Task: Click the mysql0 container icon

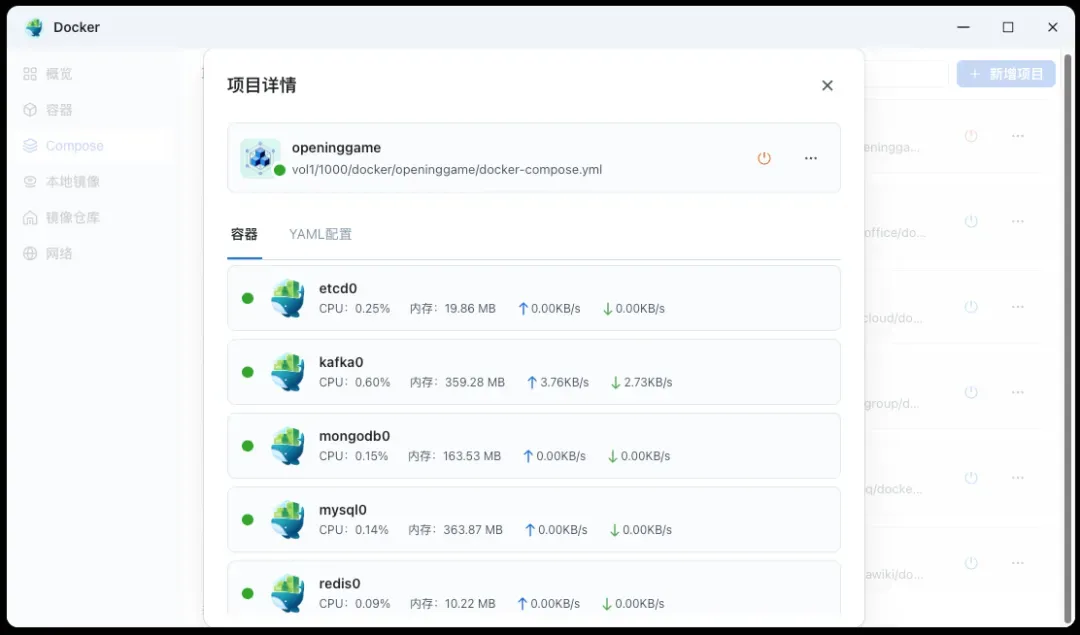Action: [288, 520]
